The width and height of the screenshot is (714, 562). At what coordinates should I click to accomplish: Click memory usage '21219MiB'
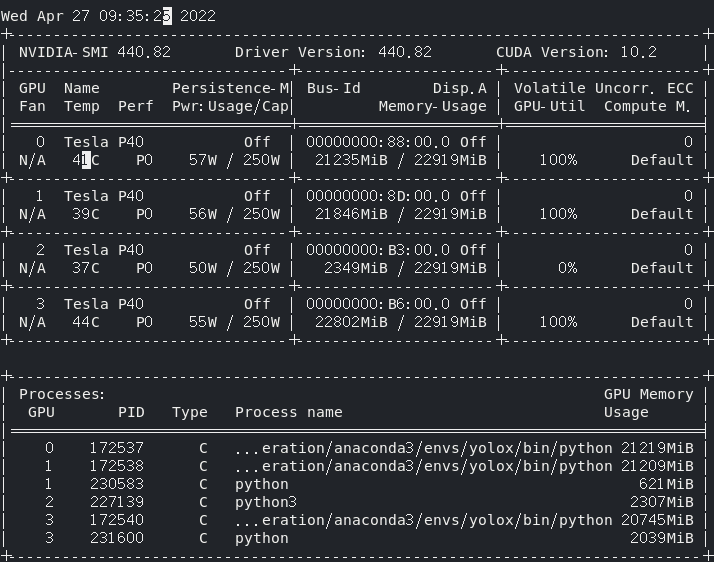[658, 448]
